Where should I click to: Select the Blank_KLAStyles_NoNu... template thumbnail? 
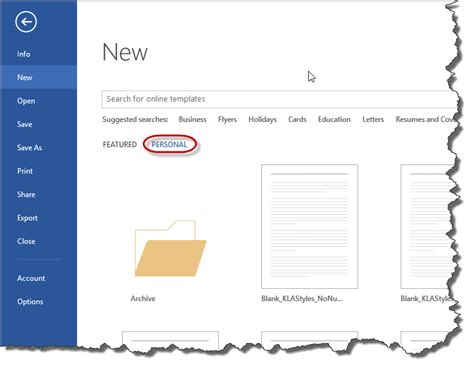coord(310,226)
